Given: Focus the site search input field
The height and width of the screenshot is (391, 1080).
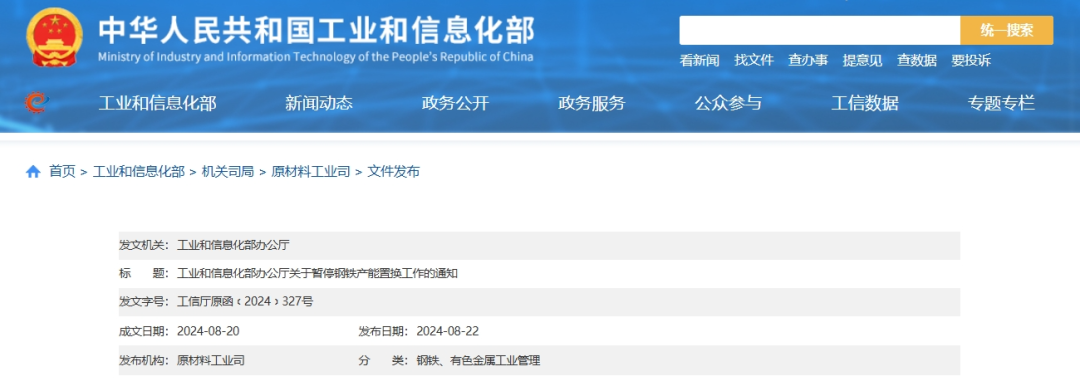Looking at the screenshot, I should (x=820, y=30).
